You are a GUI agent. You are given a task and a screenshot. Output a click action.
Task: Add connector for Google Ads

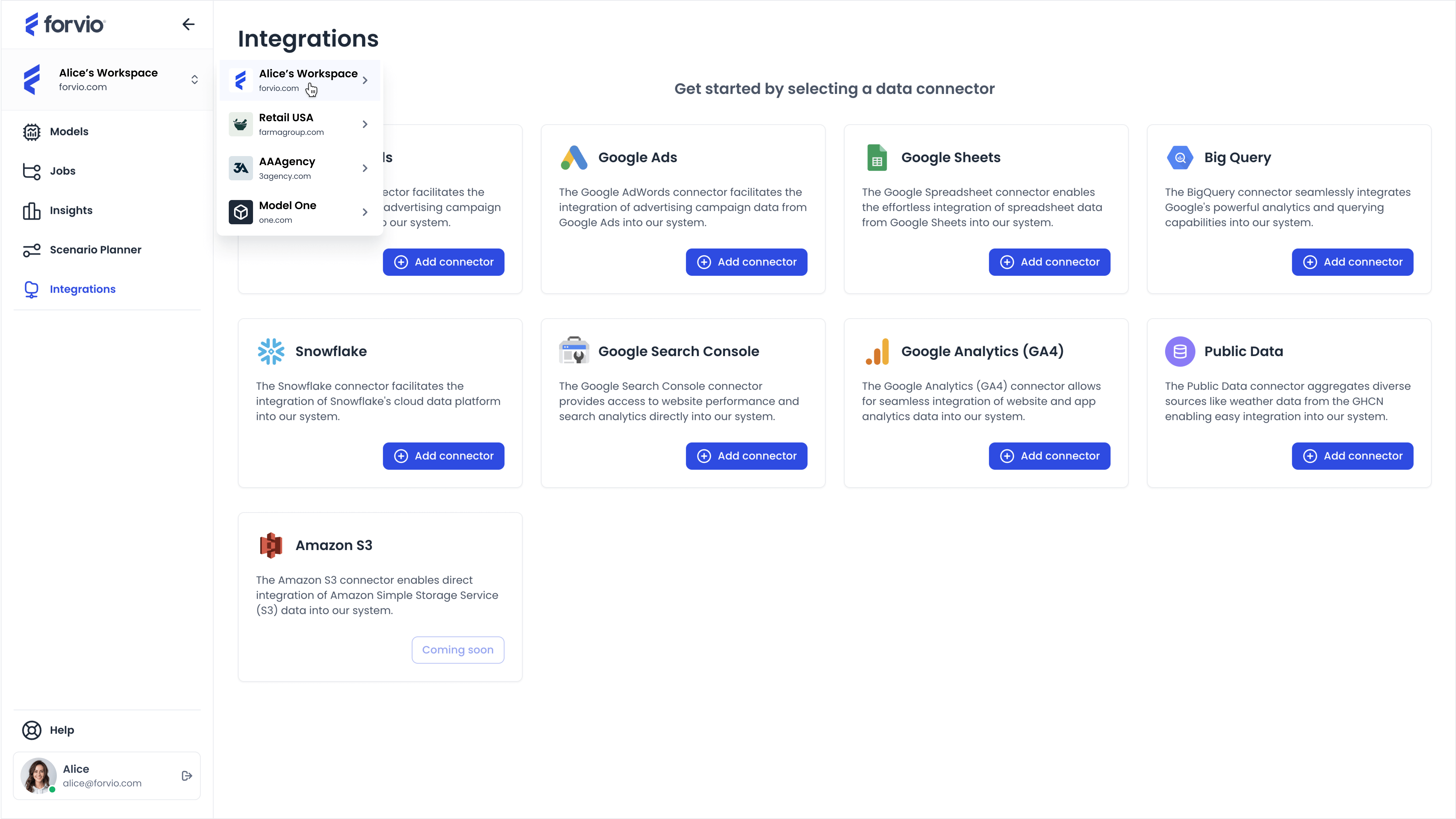(746, 262)
